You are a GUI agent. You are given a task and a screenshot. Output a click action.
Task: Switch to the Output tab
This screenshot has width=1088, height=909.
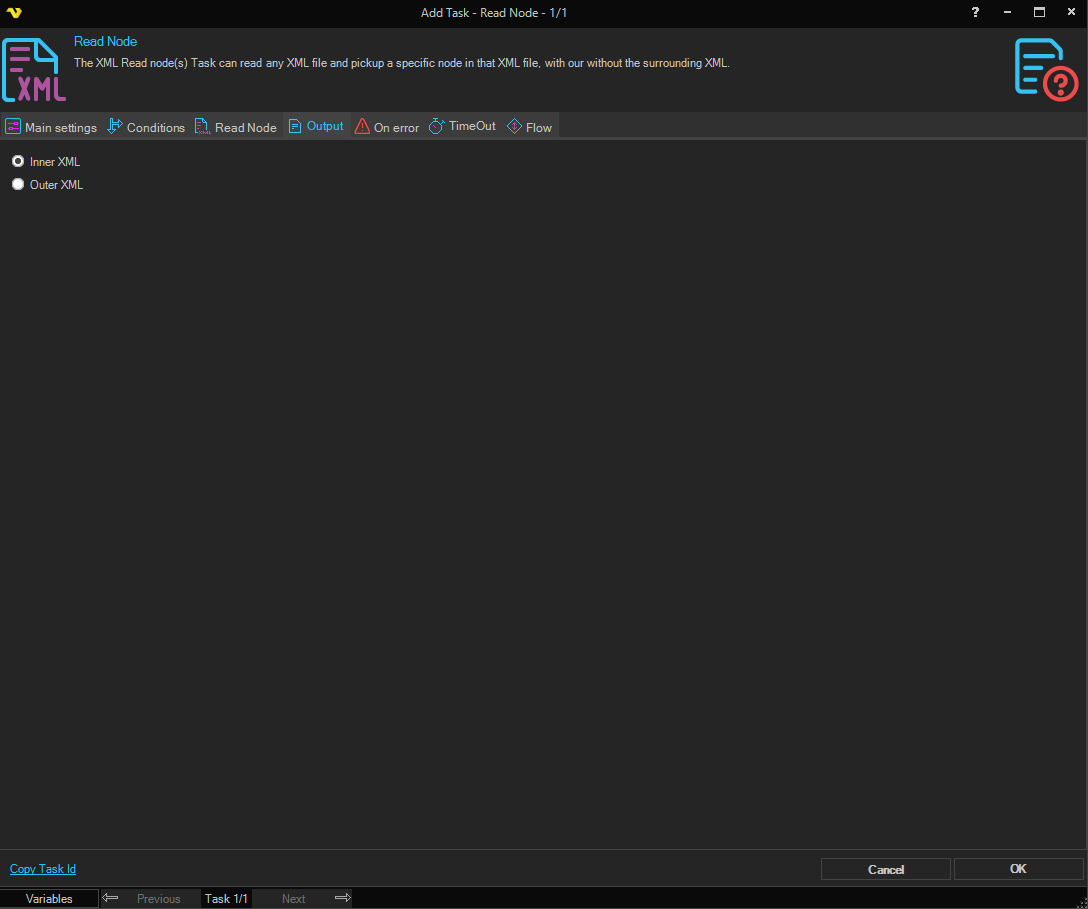(x=316, y=127)
